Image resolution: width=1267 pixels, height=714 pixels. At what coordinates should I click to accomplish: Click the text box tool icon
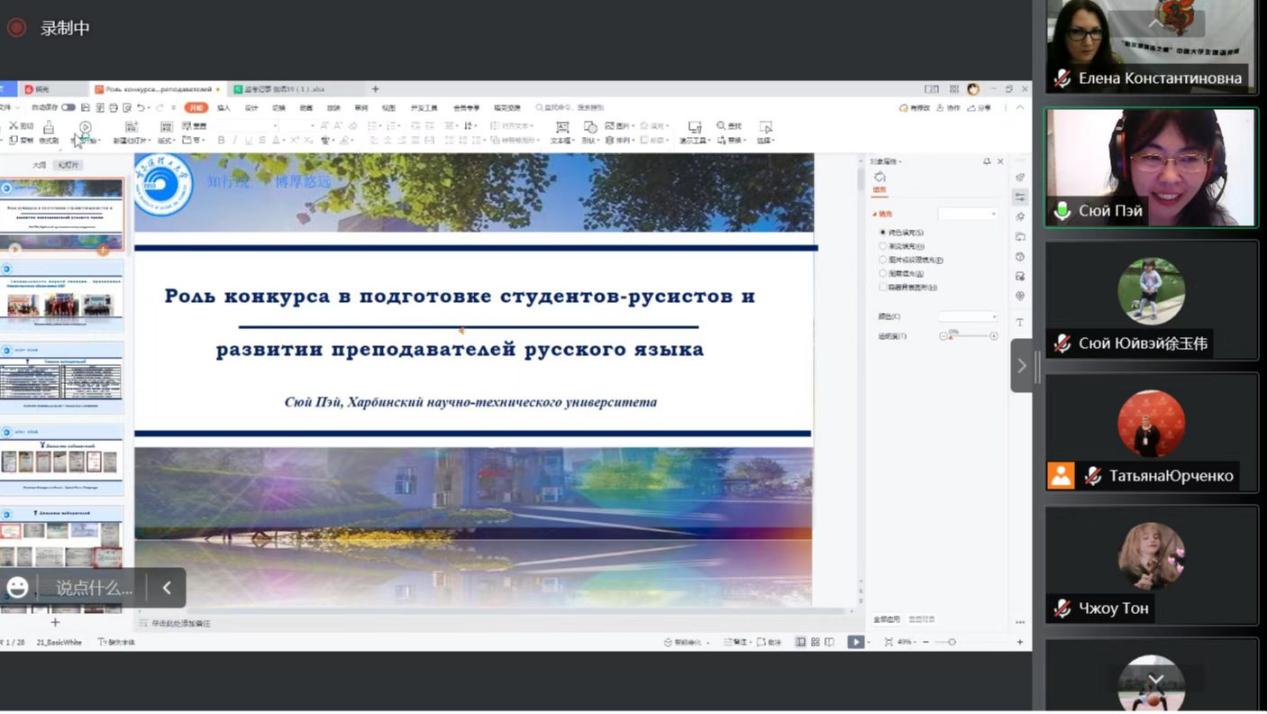pyautogui.click(x=562, y=128)
